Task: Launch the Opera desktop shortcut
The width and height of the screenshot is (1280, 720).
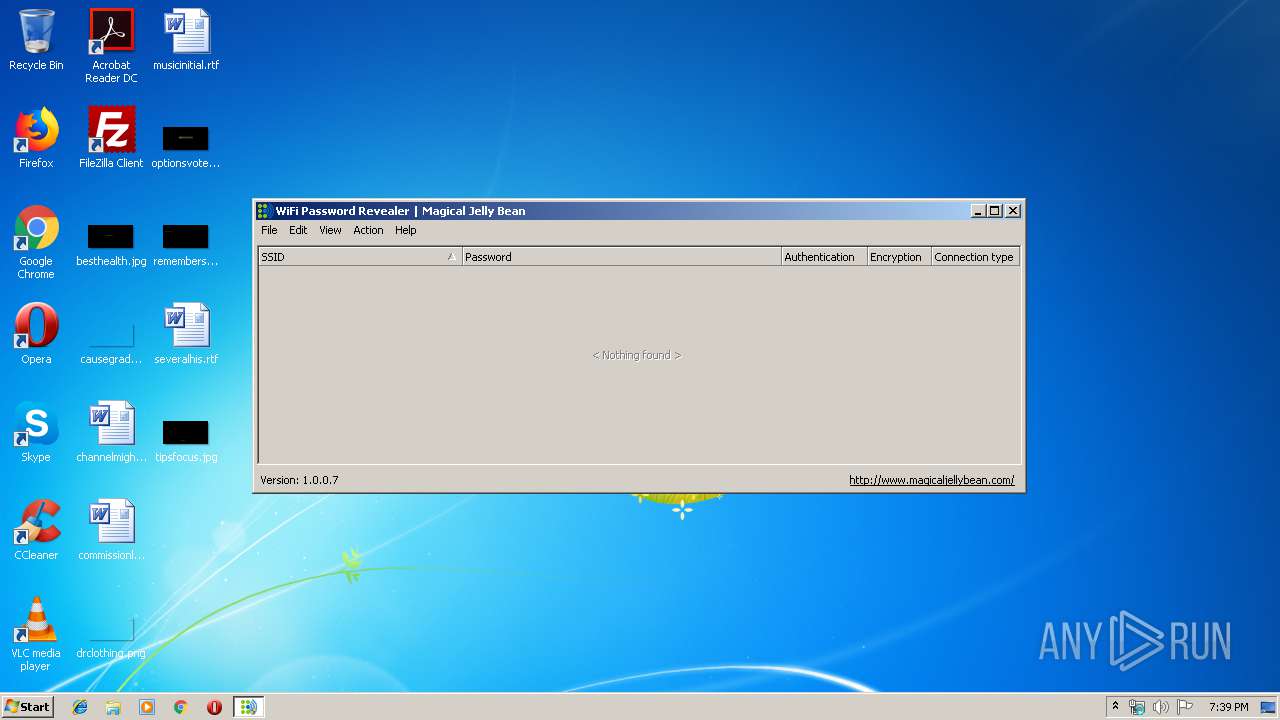Action: [36, 334]
